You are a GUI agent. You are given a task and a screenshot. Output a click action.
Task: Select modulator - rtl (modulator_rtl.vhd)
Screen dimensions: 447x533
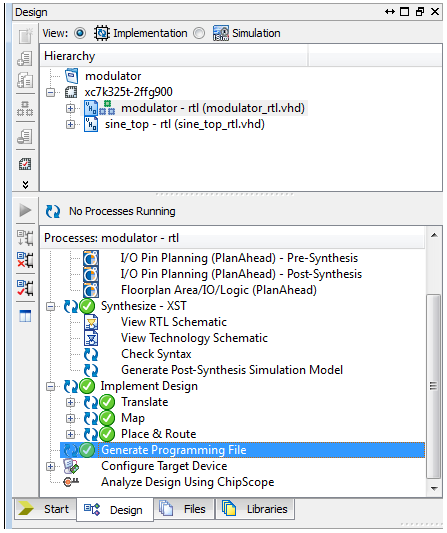213,108
